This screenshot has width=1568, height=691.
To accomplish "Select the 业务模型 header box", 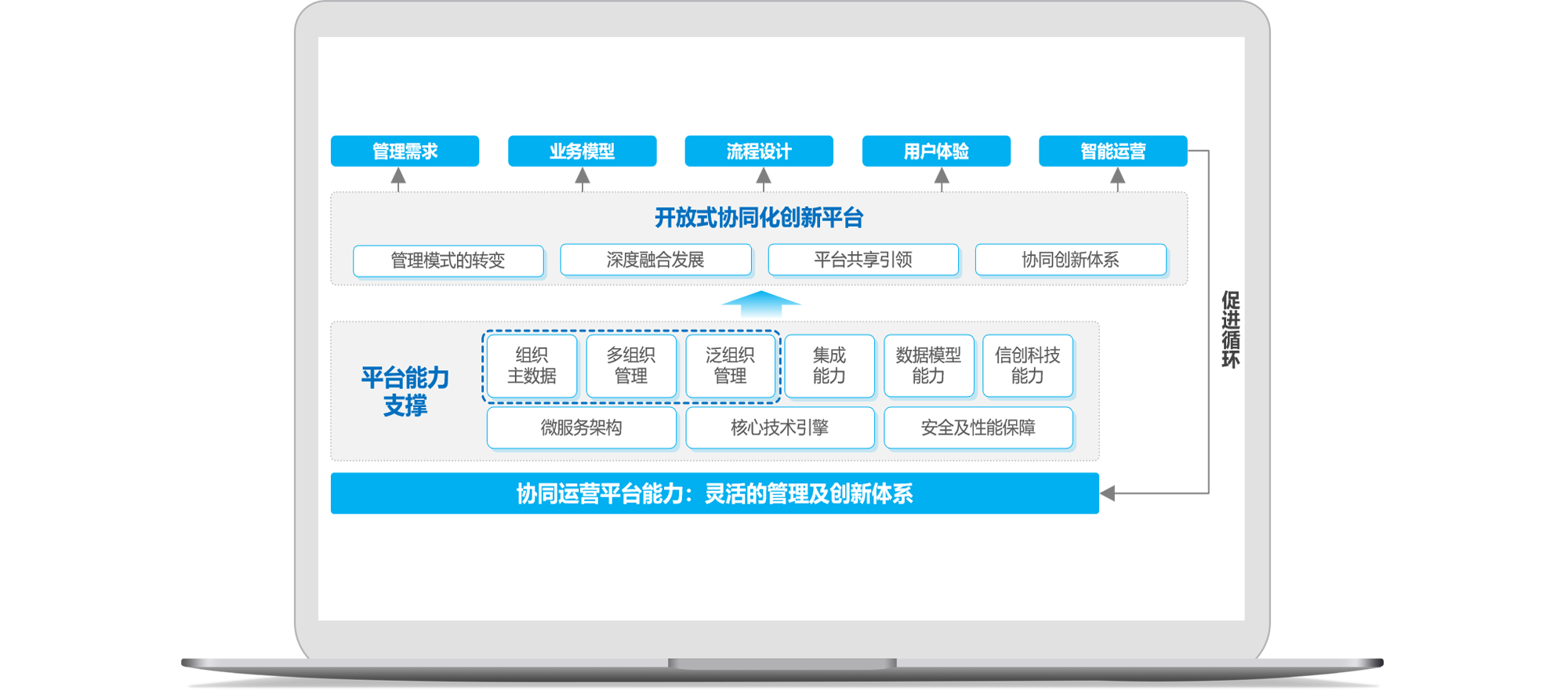I will coord(582,151).
